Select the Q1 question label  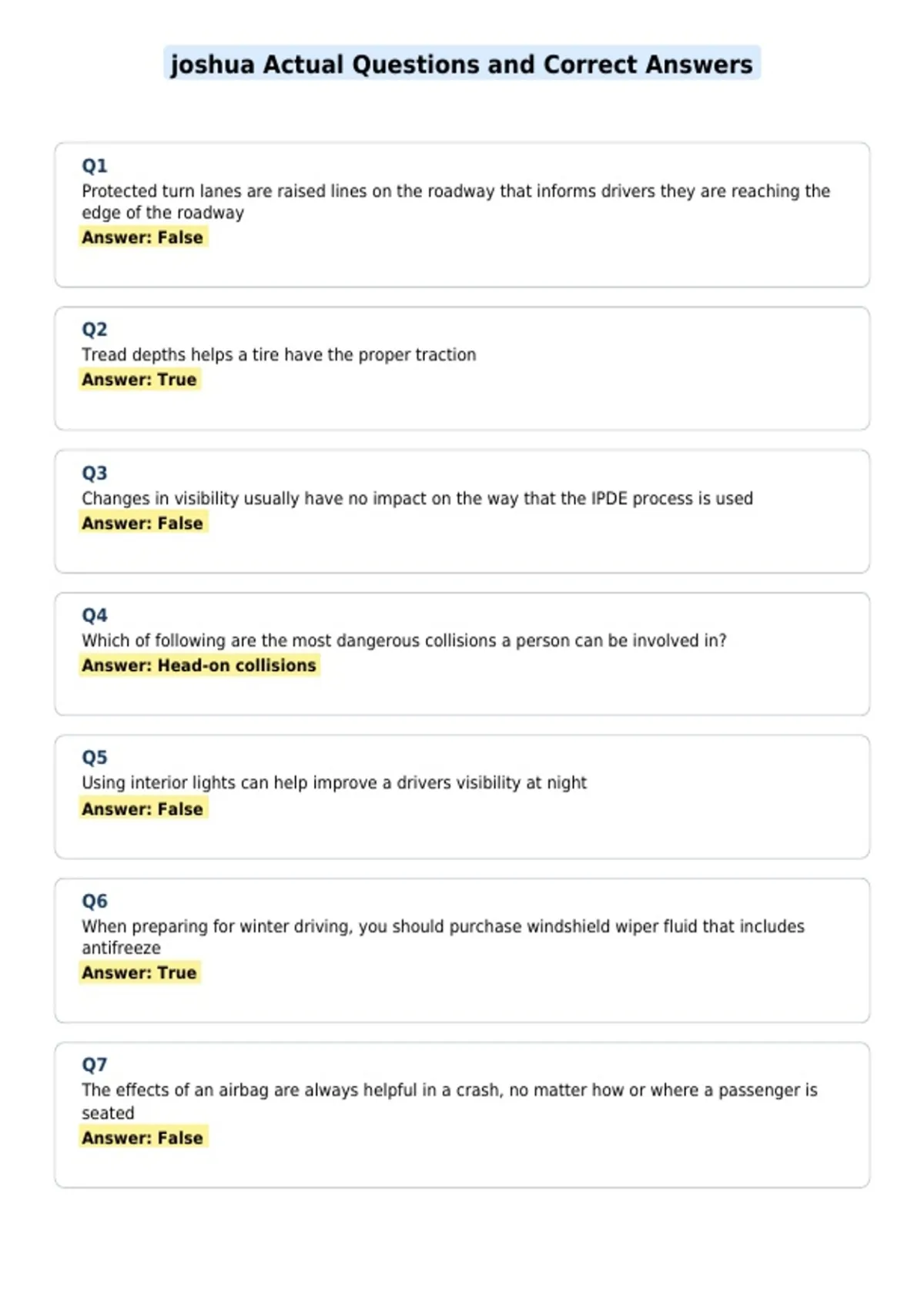[95, 166]
